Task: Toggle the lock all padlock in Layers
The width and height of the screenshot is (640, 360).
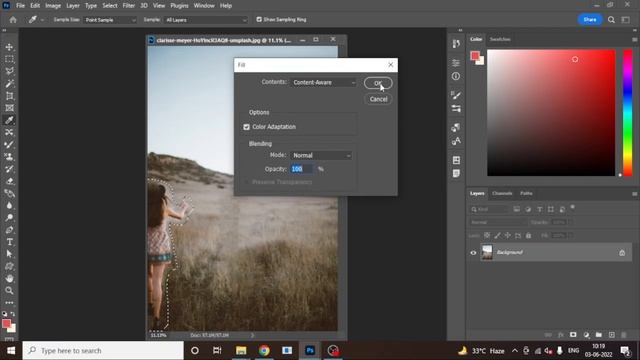Action: pos(529,236)
